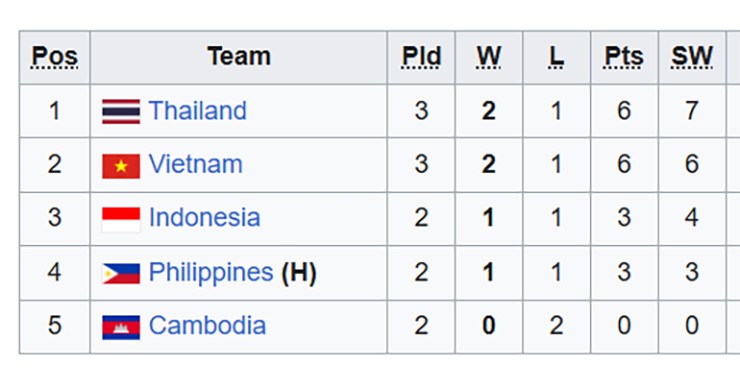This screenshot has width=740, height=389.
Task: Open the Thailand team link
Action: pyautogui.click(x=198, y=110)
